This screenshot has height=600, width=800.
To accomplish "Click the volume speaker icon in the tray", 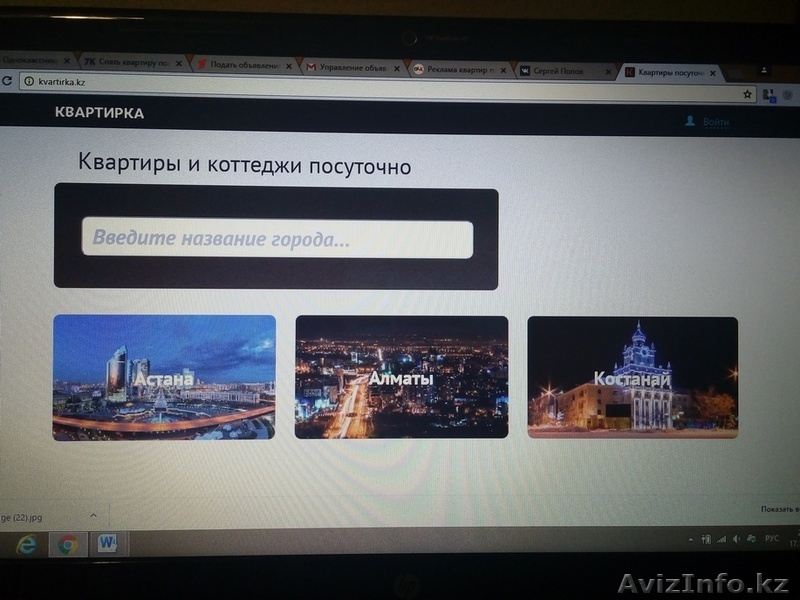I will (735, 539).
